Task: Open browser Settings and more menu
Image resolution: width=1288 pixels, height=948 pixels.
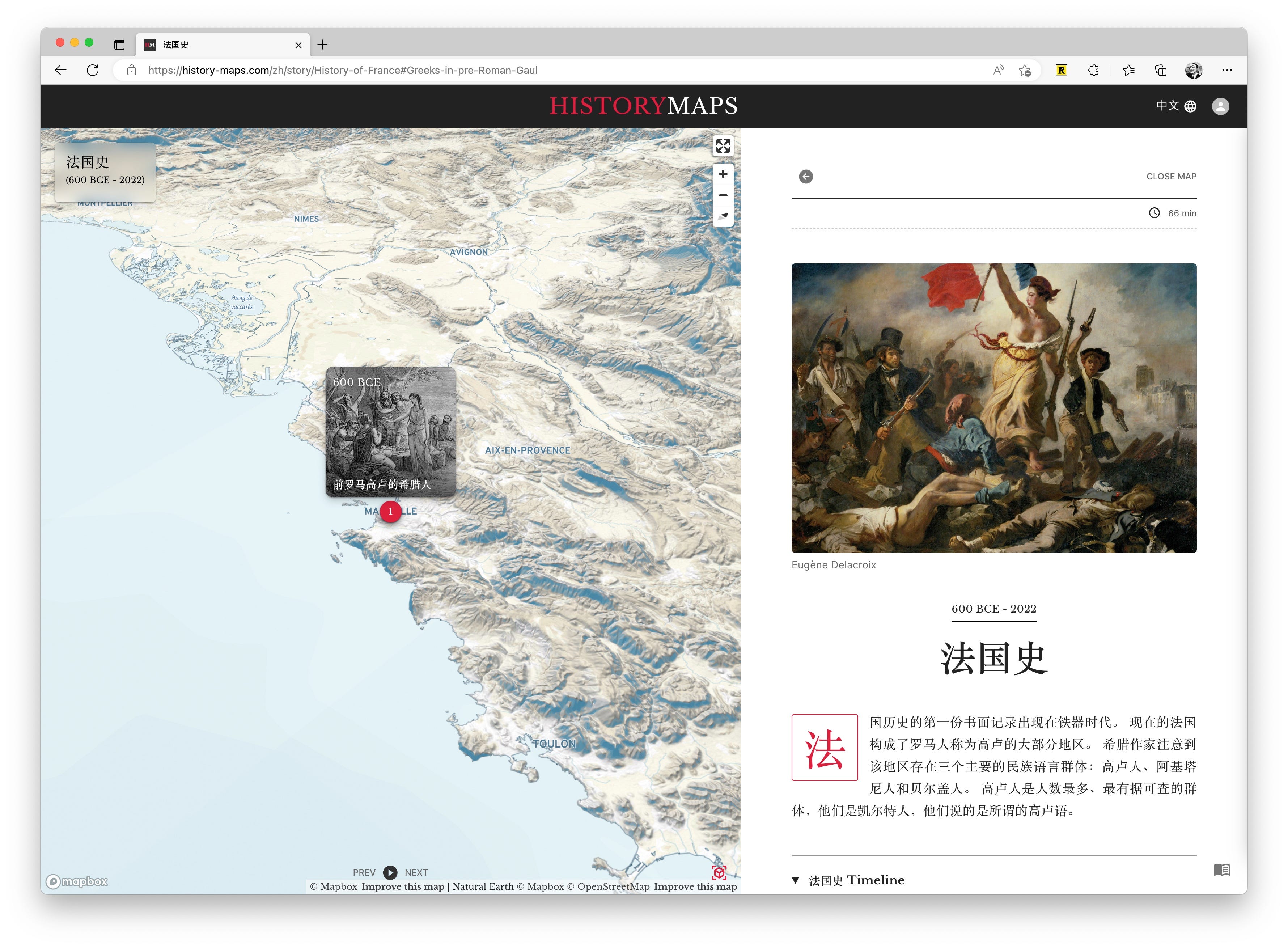Action: click(x=1227, y=70)
